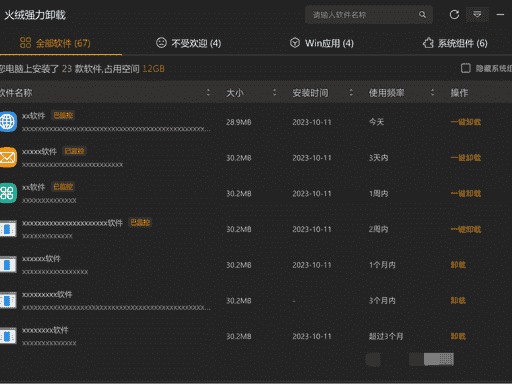Click the 30.2MB size in the 超过3个月 row
Viewport: 512px width, 384px height.
click(x=239, y=337)
